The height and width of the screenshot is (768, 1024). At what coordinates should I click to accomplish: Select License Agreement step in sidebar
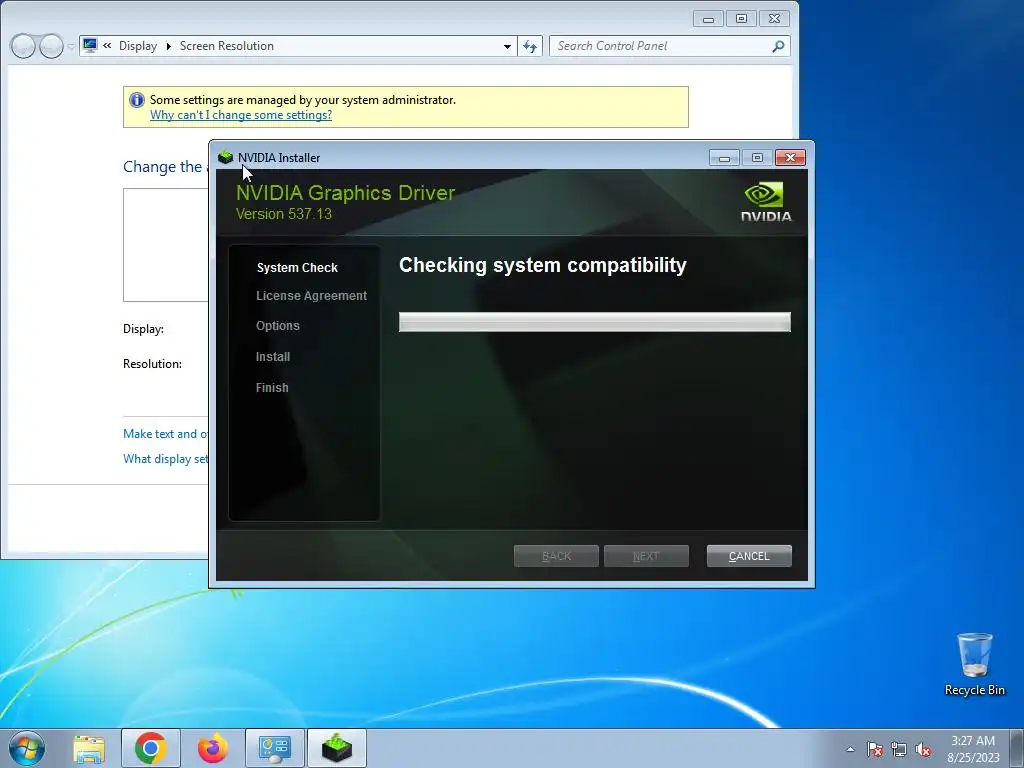point(312,296)
